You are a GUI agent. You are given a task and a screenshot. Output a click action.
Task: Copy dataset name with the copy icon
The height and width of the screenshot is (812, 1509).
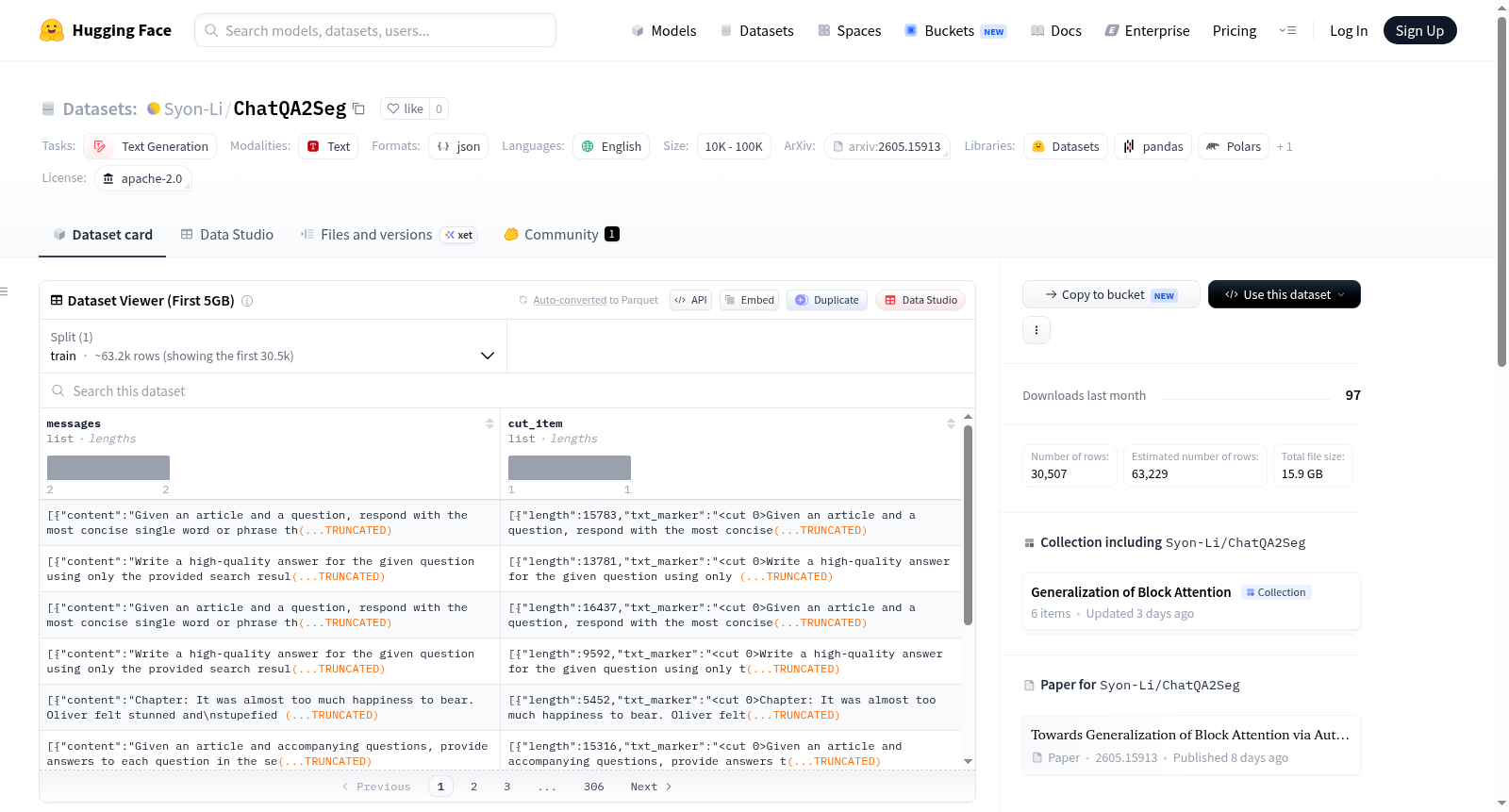(x=359, y=108)
